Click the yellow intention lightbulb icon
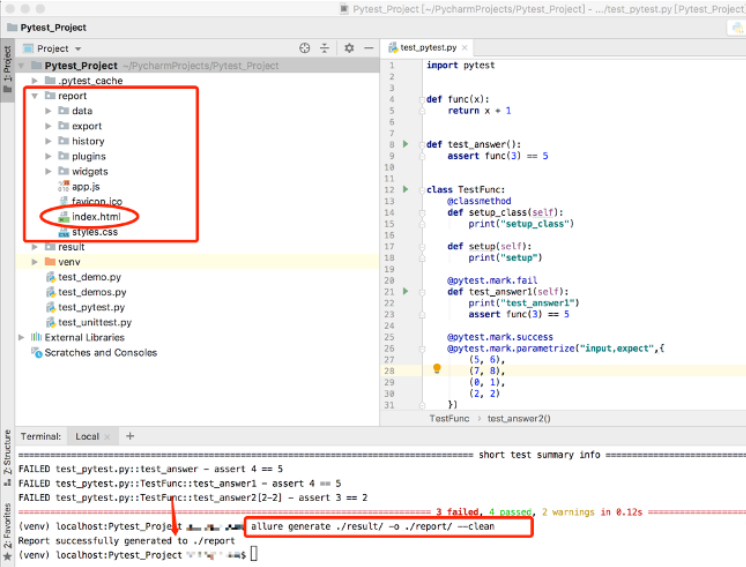Image resolution: width=746 pixels, height=567 pixels. click(x=437, y=369)
